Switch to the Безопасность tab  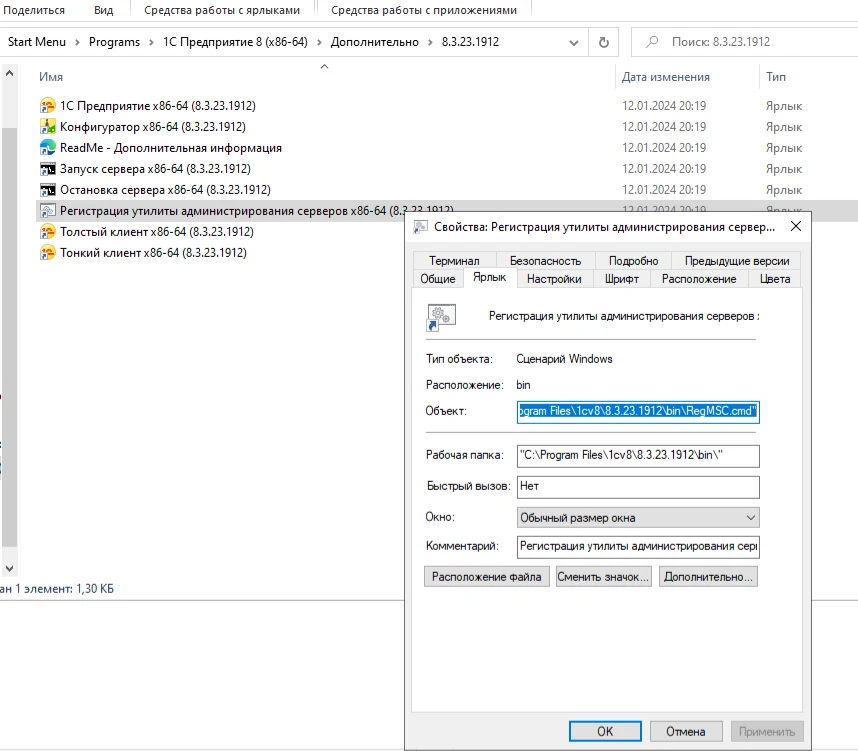(546, 261)
